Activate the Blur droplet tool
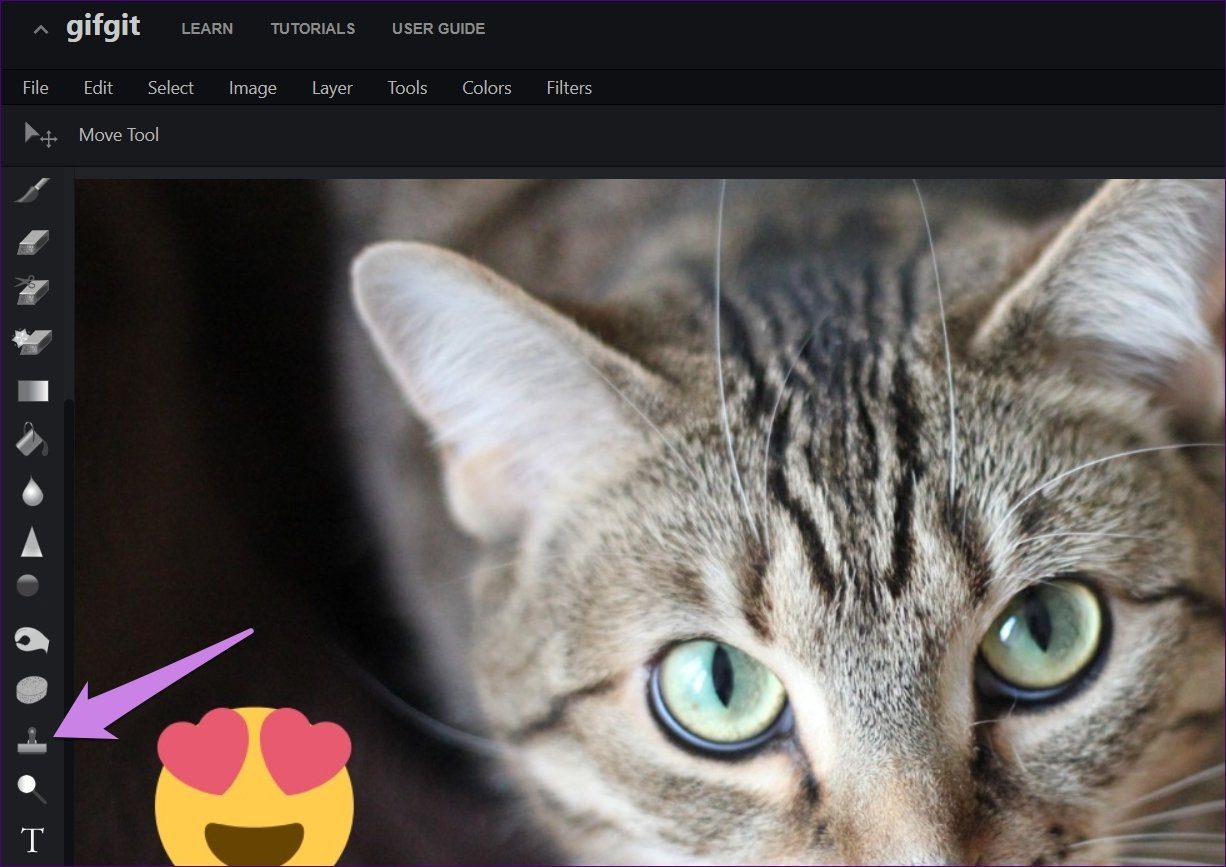This screenshot has height=867, width=1226. [32, 490]
